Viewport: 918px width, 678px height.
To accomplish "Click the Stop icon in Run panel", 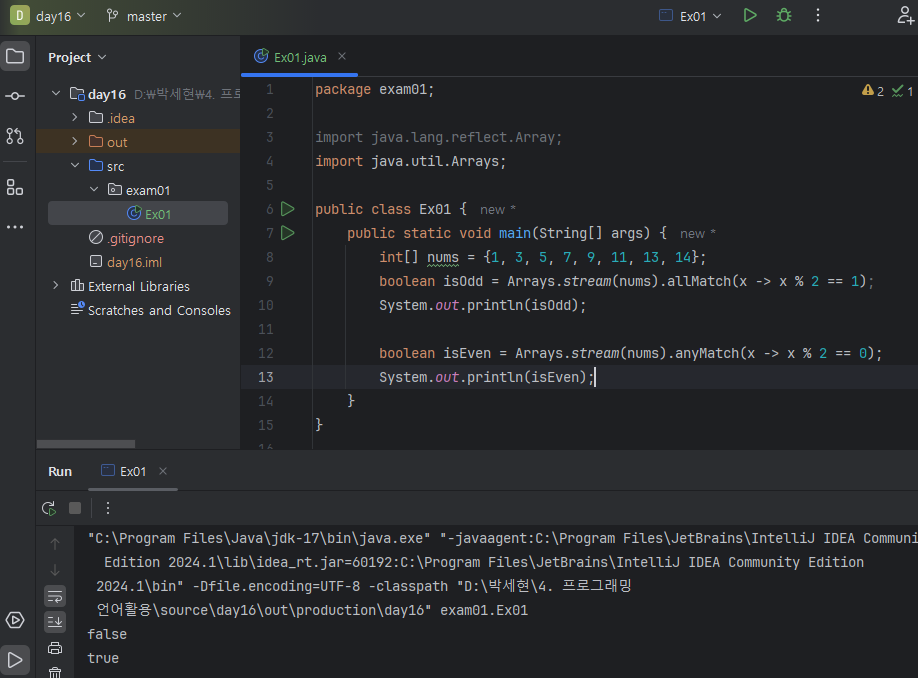I will click(75, 508).
